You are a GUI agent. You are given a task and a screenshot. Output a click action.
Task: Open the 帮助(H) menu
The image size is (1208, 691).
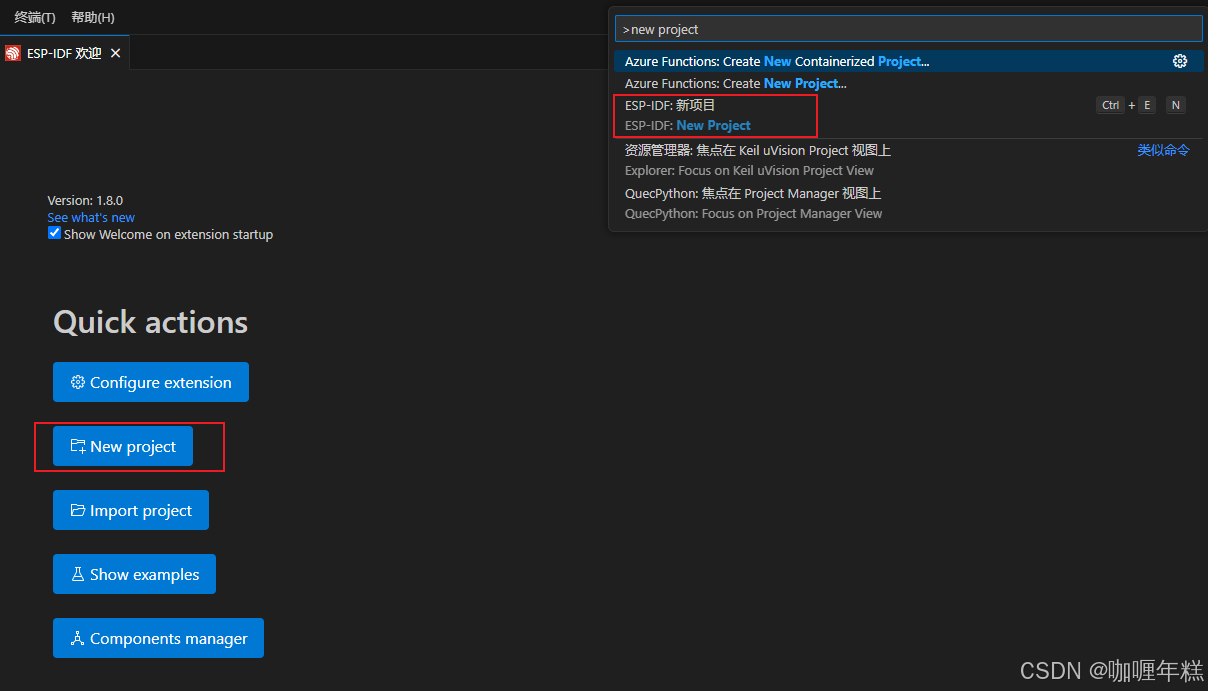point(93,17)
